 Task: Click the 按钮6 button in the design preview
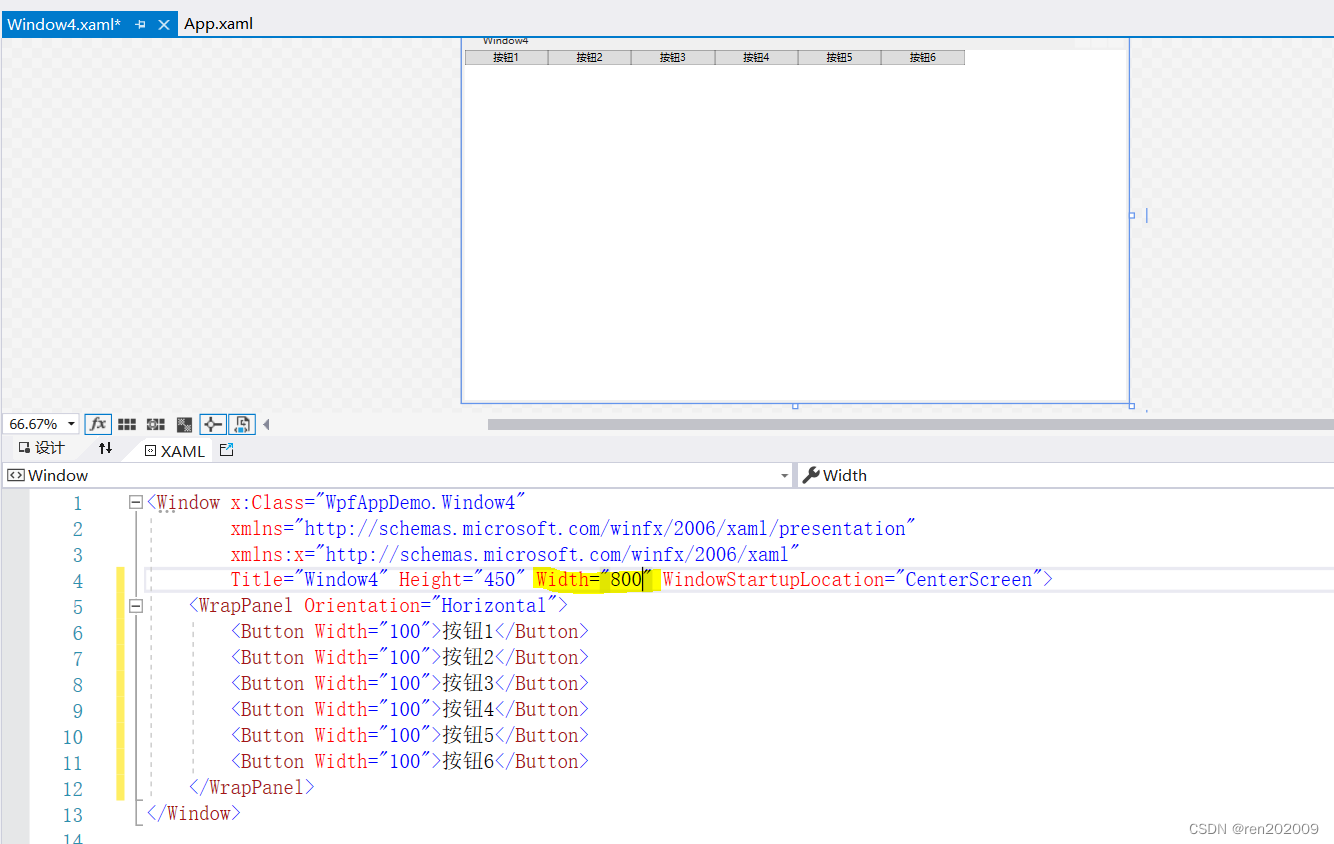point(922,57)
